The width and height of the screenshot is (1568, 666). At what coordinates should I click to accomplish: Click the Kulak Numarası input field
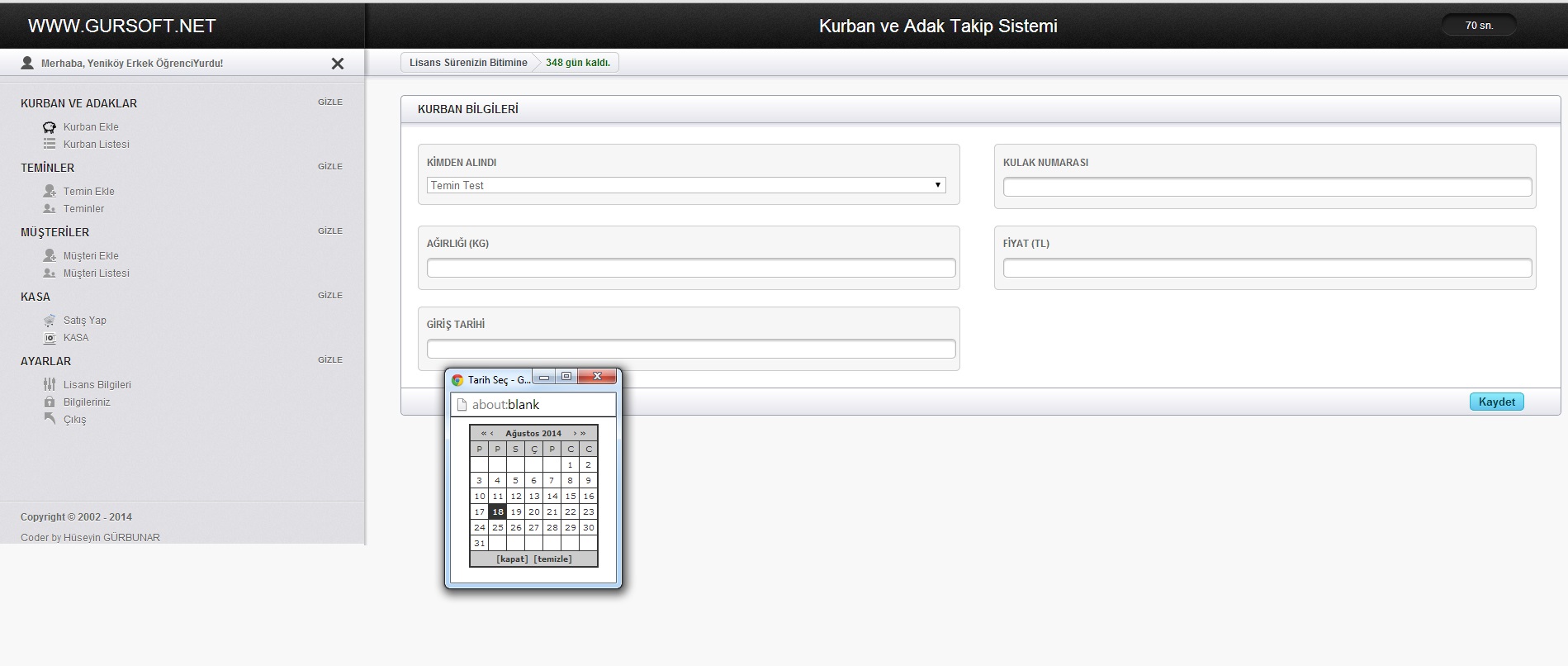(1267, 187)
